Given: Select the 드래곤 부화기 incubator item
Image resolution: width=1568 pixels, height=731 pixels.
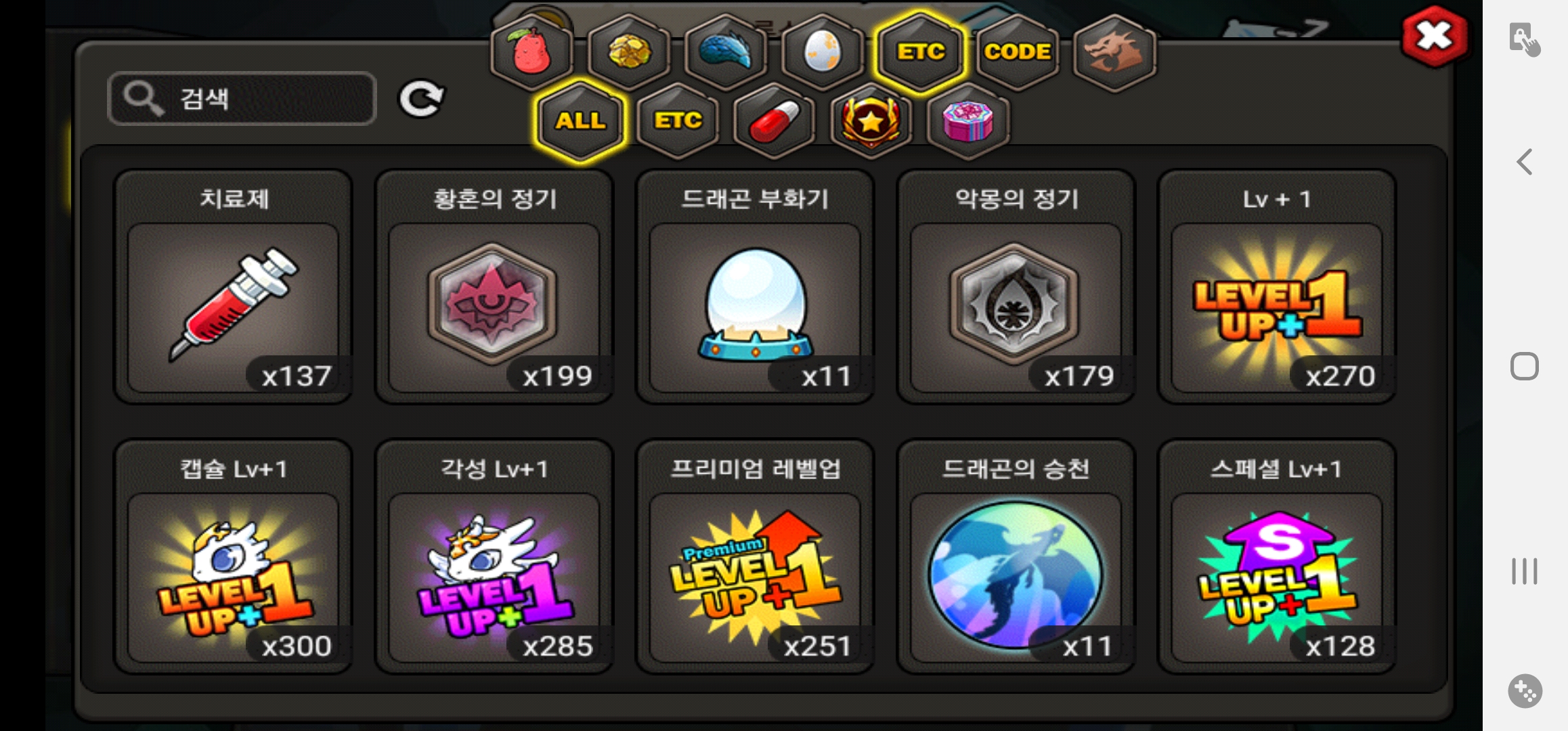Looking at the screenshot, I should 755,287.
